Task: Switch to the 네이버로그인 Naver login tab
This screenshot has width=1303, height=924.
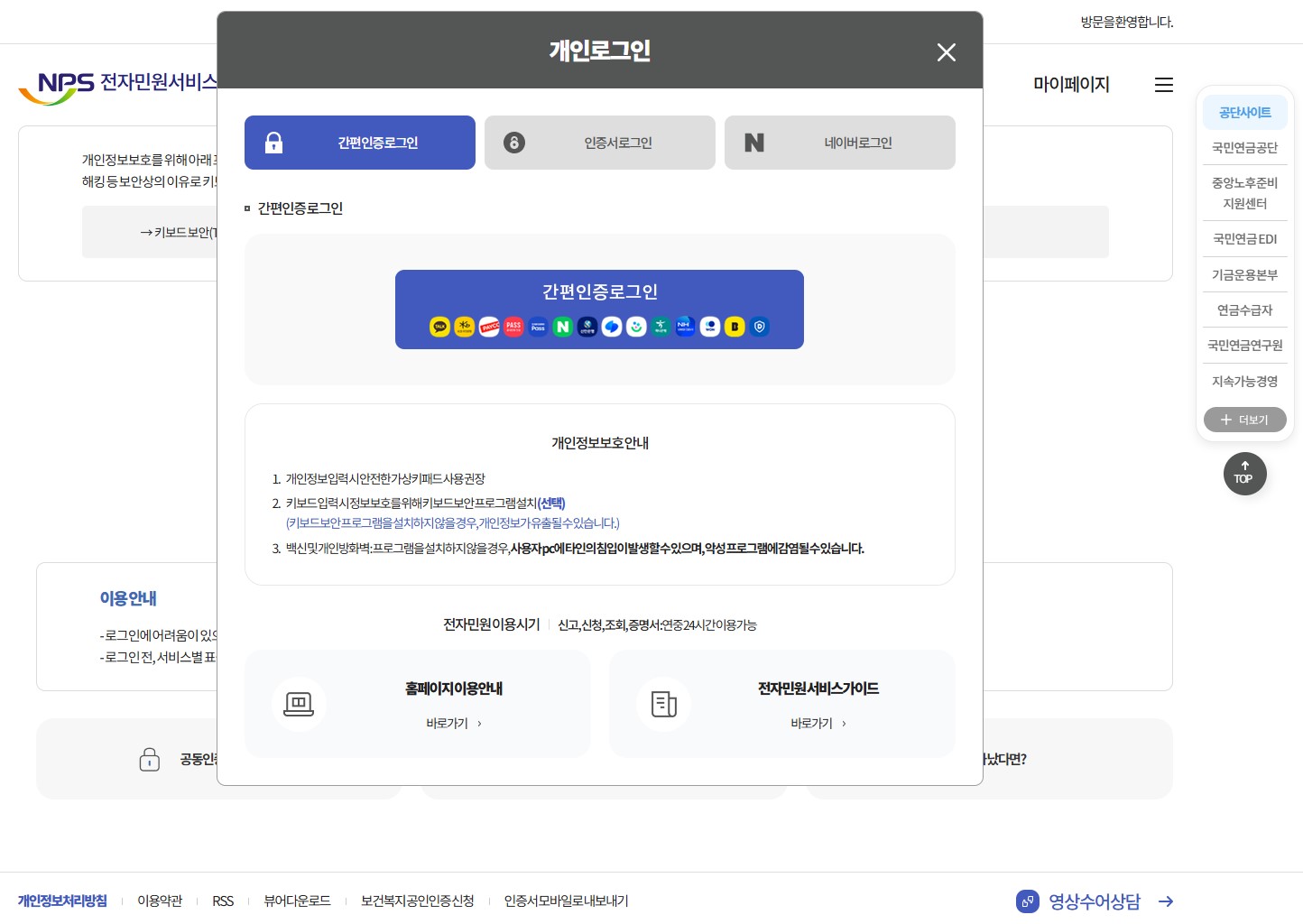Action: 839,142
